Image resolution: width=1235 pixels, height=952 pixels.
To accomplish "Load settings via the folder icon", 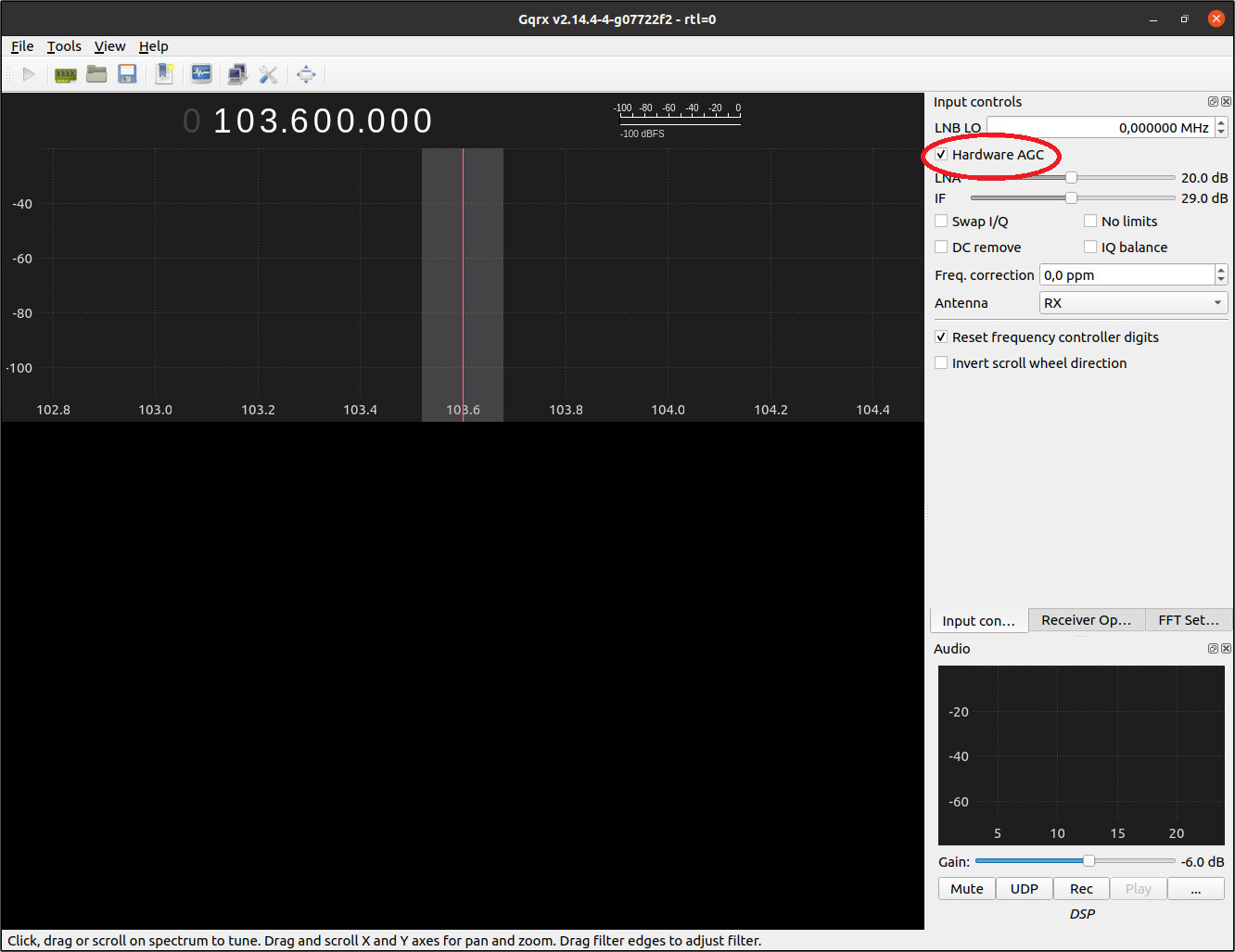I will coord(96,74).
